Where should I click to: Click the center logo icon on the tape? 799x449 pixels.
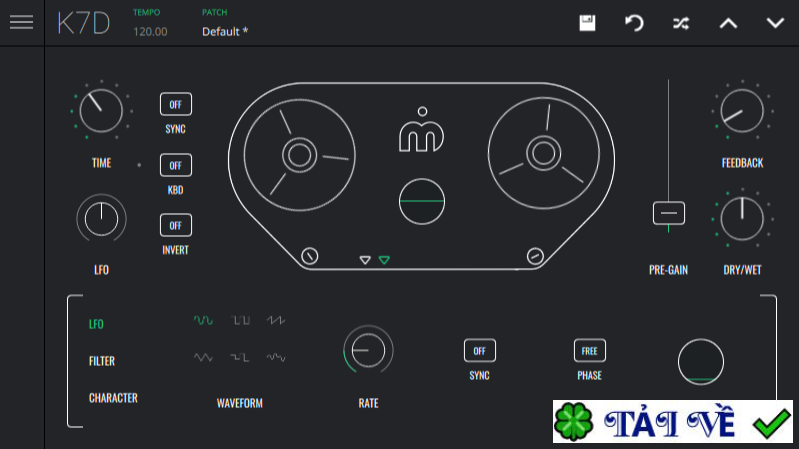(x=421, y=129)
